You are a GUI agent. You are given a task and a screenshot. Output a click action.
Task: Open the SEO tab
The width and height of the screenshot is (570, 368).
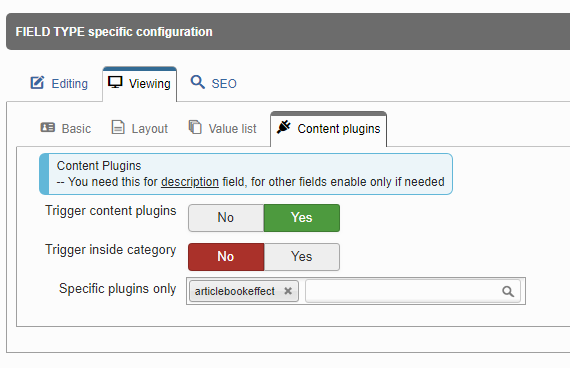click(214, 84)
